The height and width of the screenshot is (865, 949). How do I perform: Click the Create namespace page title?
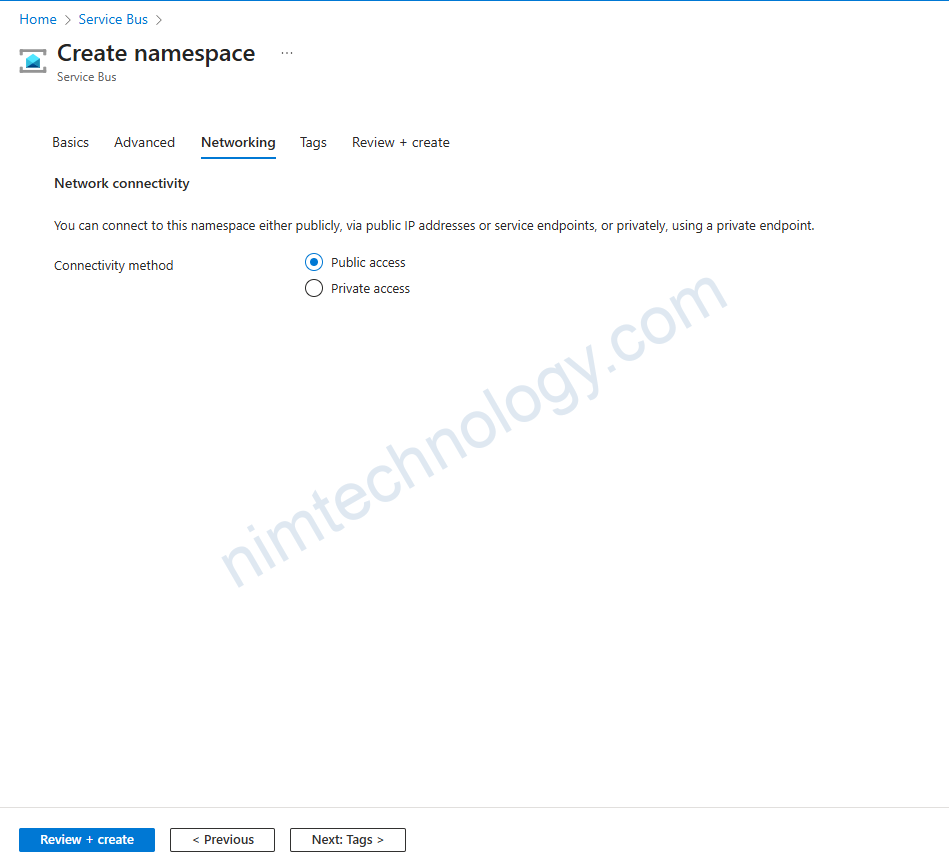click(x=156, y=54)
